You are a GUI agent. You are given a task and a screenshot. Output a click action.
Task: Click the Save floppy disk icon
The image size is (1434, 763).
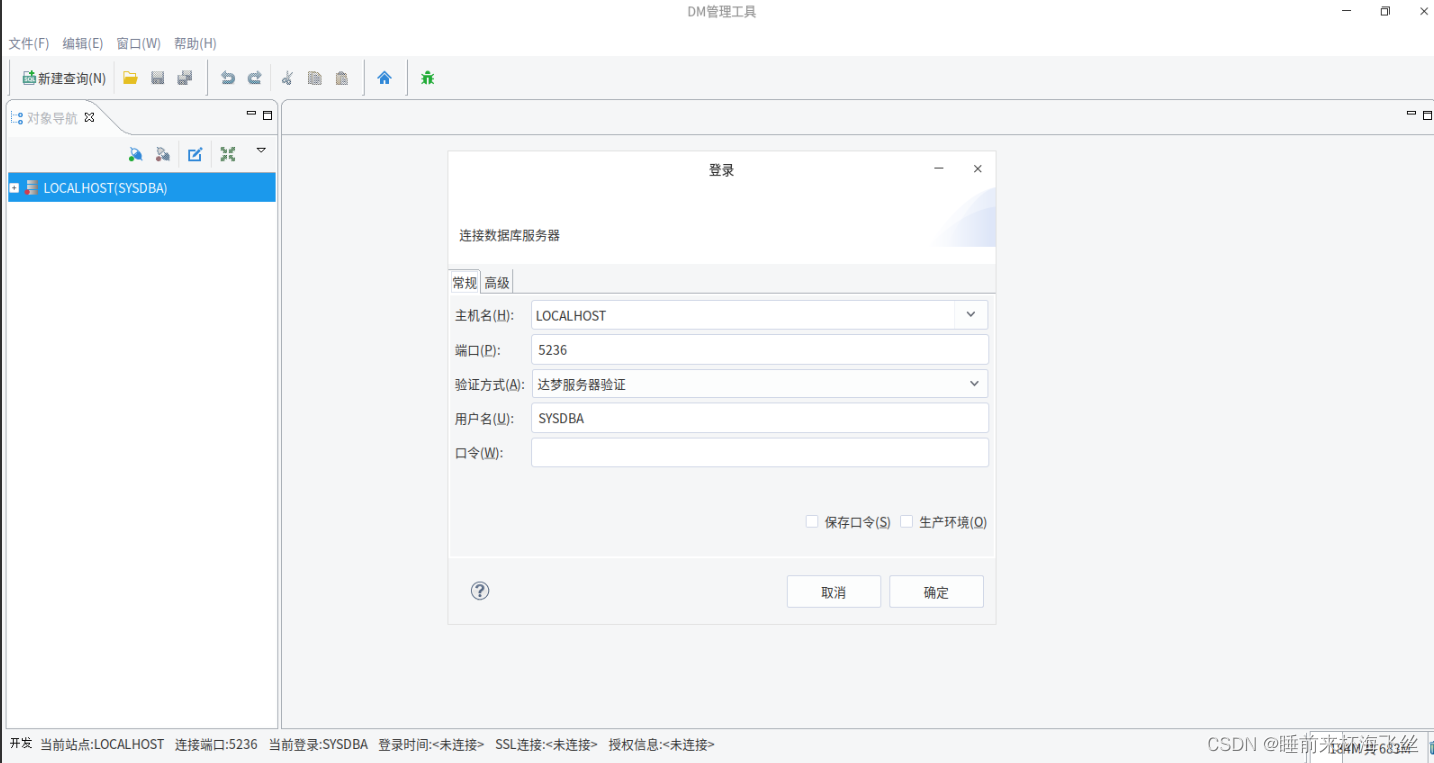[x=157, y=78]
